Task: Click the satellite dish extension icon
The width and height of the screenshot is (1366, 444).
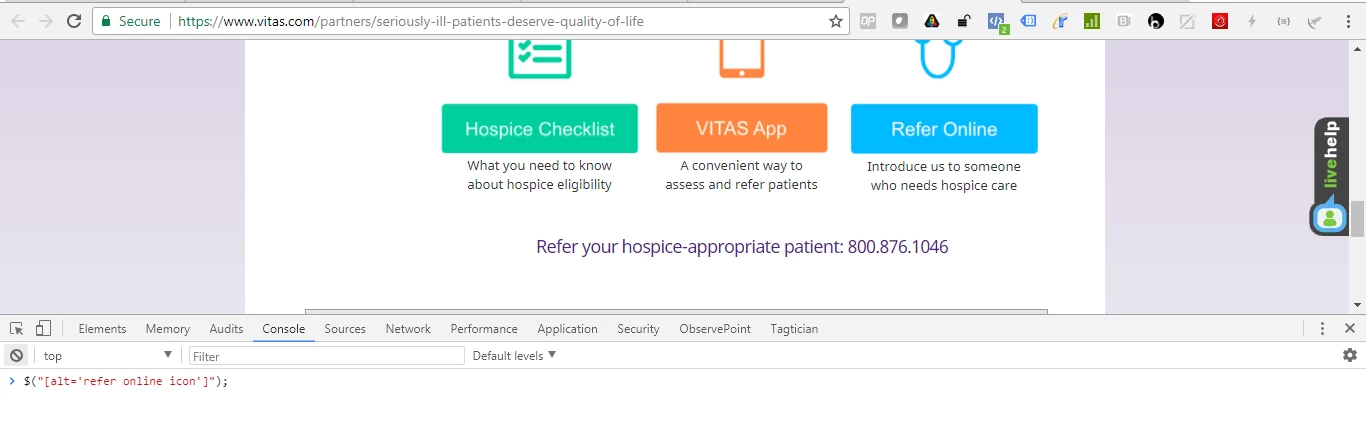Action: click(1315, 20)
